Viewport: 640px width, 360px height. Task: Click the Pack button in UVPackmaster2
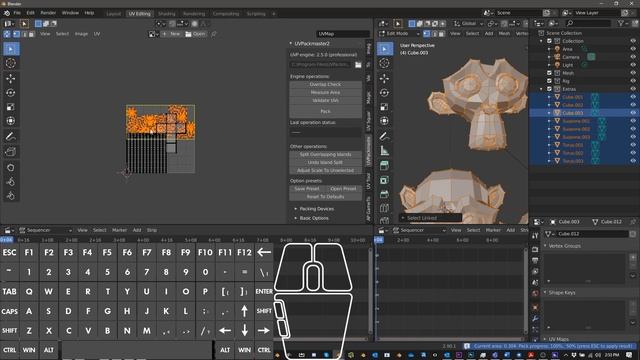point(325,111)
